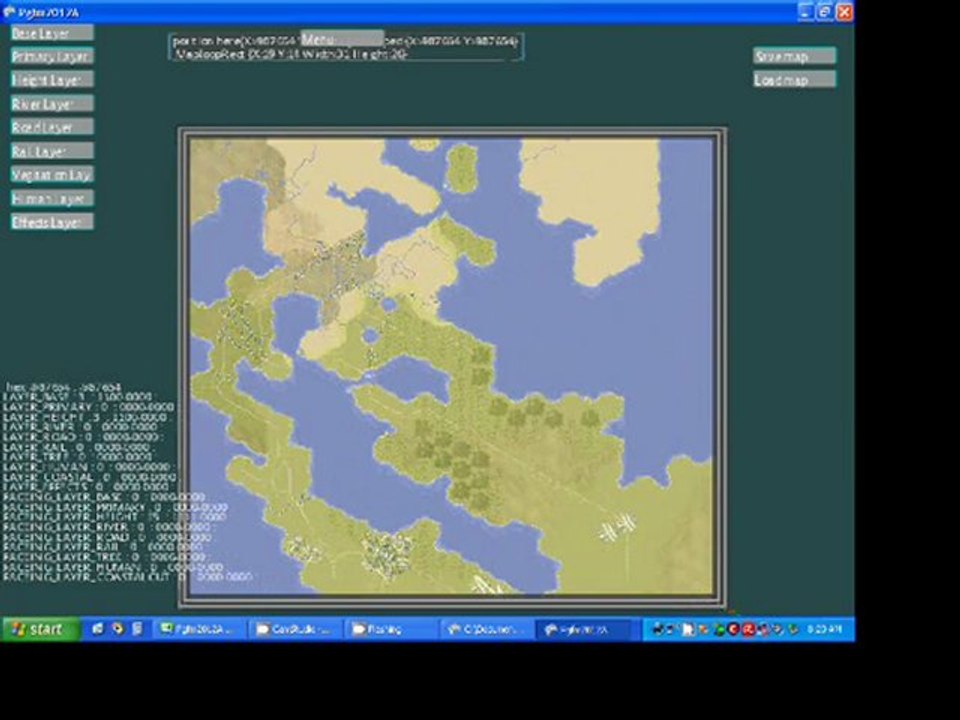Switch to the Height Layer

coord(52,80)
